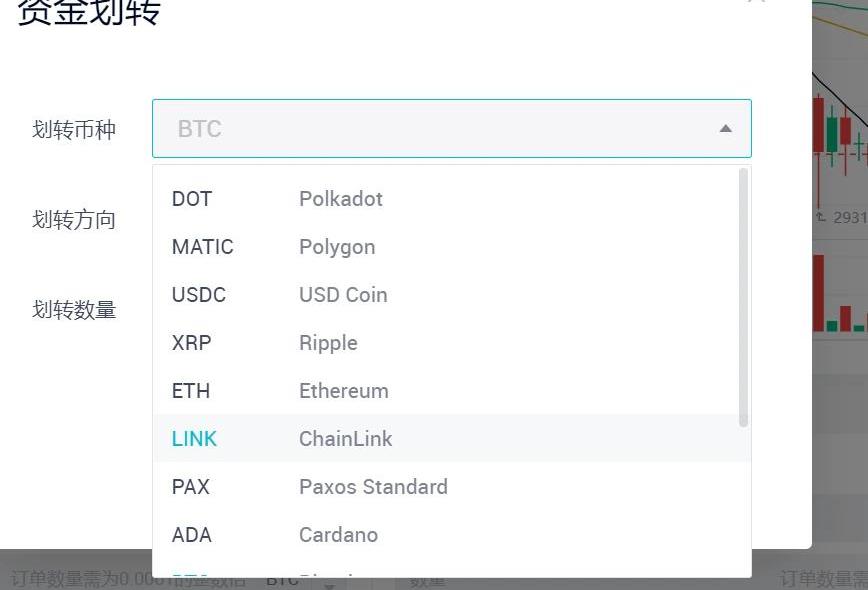Open the BTC unit dropdown below the dialog
Image resolution: width=868 pixels, height=590 pixels.
pyautogui.click(x=328, y=582)
